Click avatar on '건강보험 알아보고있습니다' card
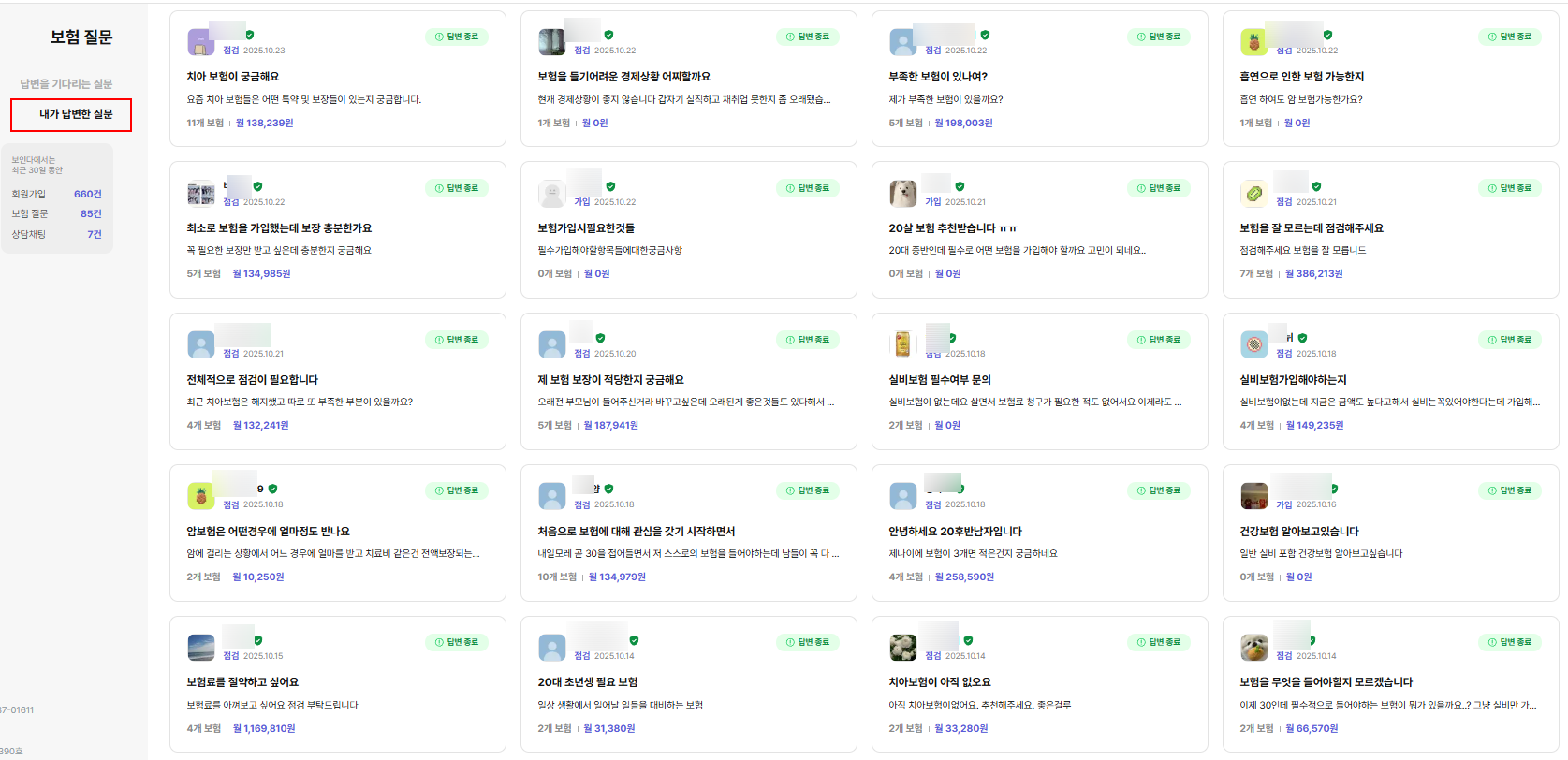This screenshot has width=1568, height=760. [x=1253, y=496]
